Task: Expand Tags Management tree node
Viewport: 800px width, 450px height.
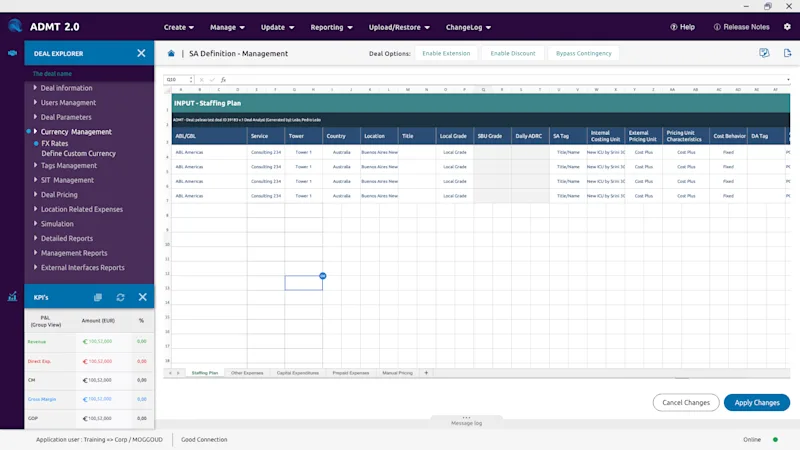Action: click(x=35, y=165)
